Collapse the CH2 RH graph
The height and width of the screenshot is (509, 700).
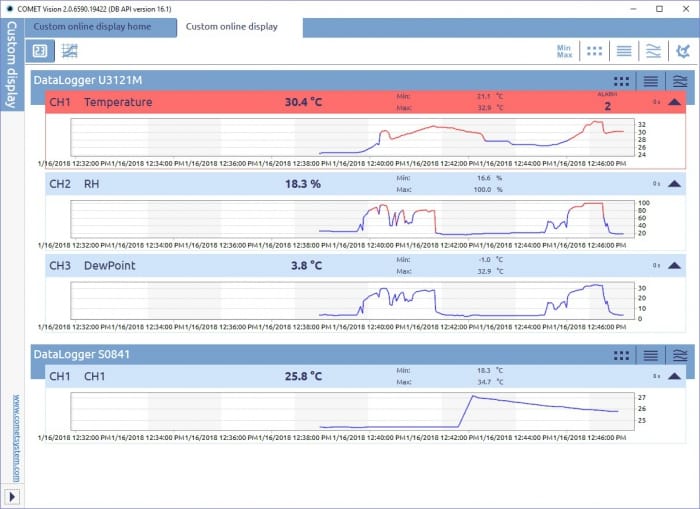tap(675, 184)
